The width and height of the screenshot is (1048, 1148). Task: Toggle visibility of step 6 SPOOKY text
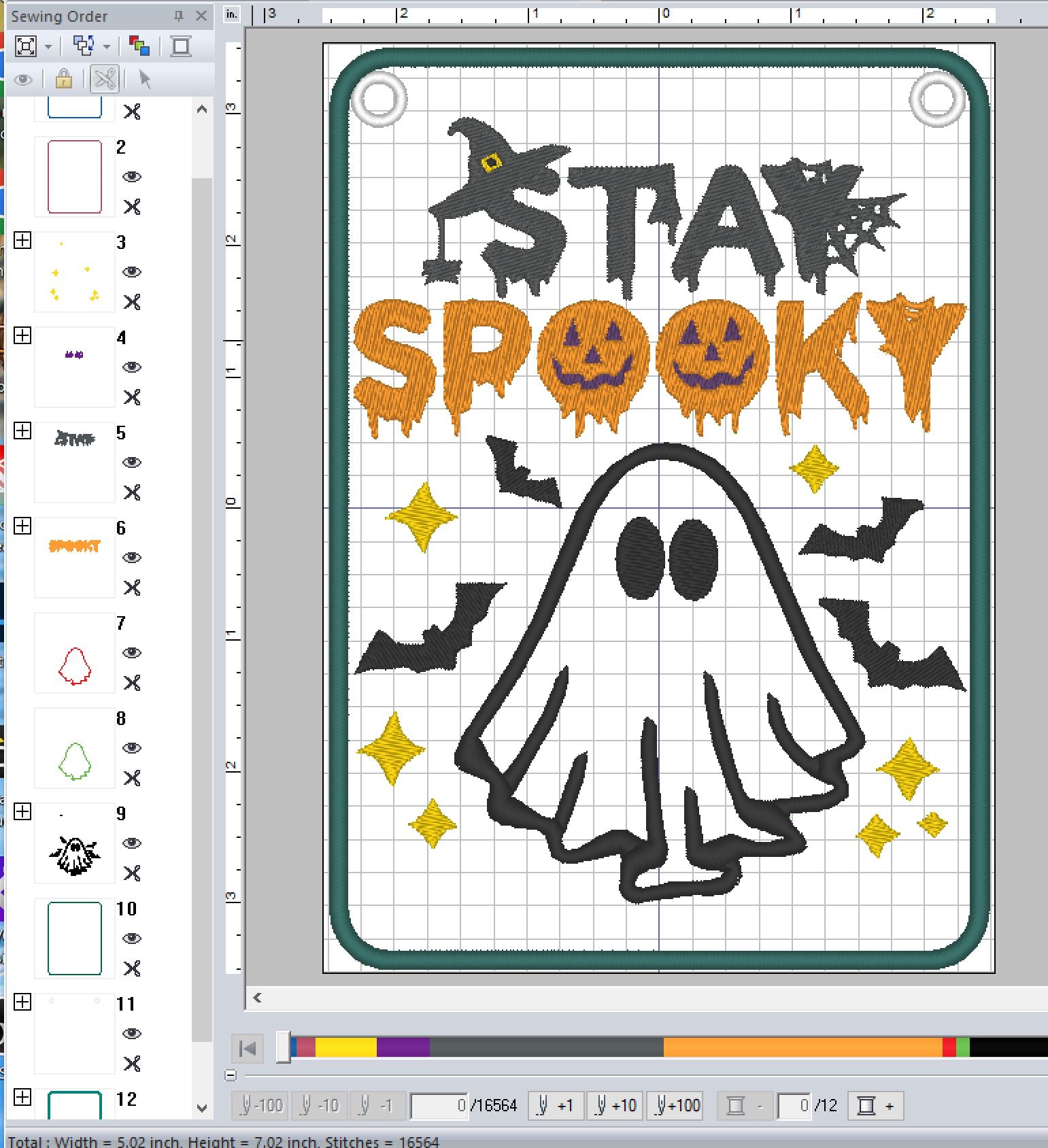[x=131, y=558]
